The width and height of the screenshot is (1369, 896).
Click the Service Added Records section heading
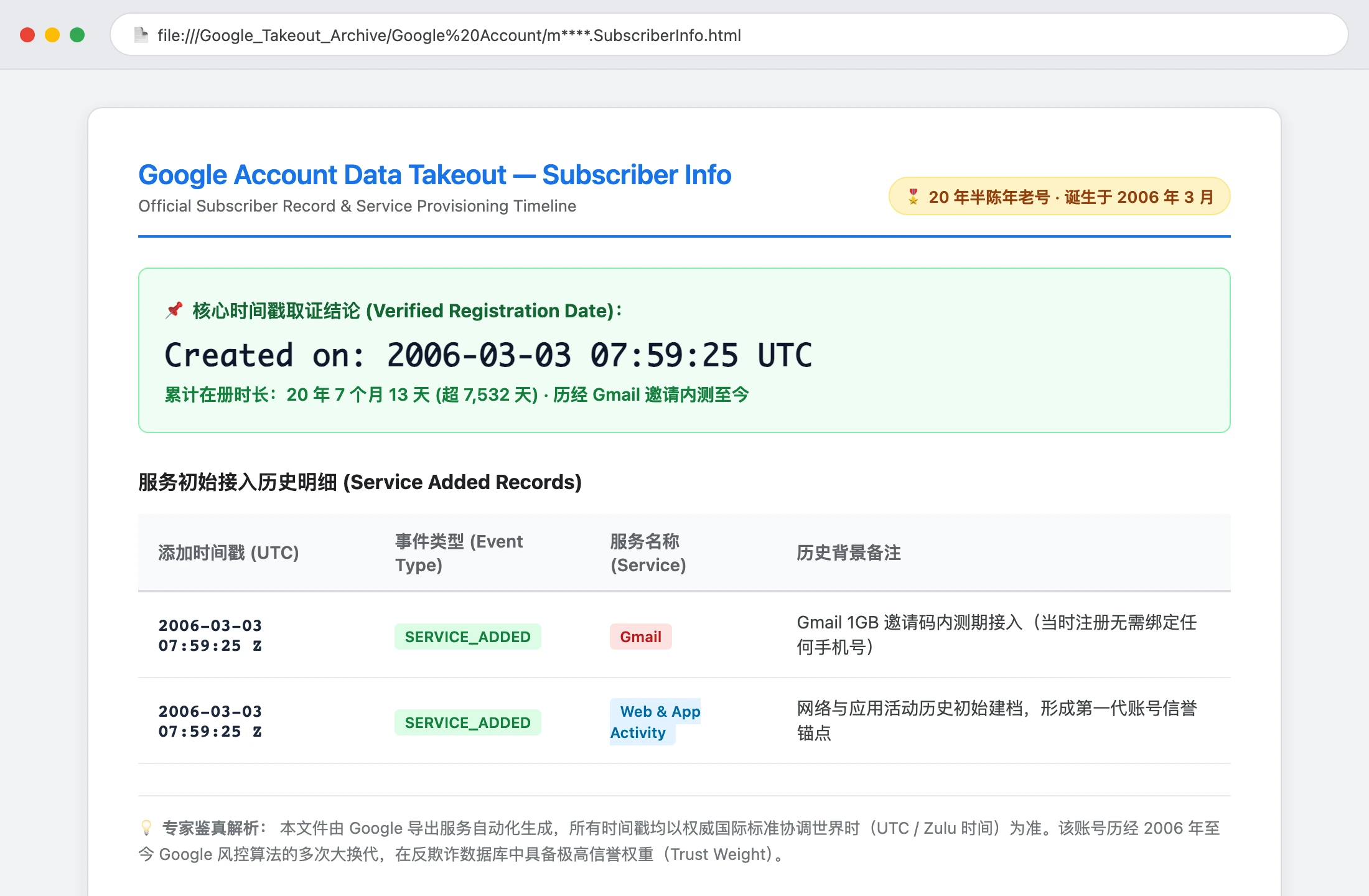click(x=360, y=482)
